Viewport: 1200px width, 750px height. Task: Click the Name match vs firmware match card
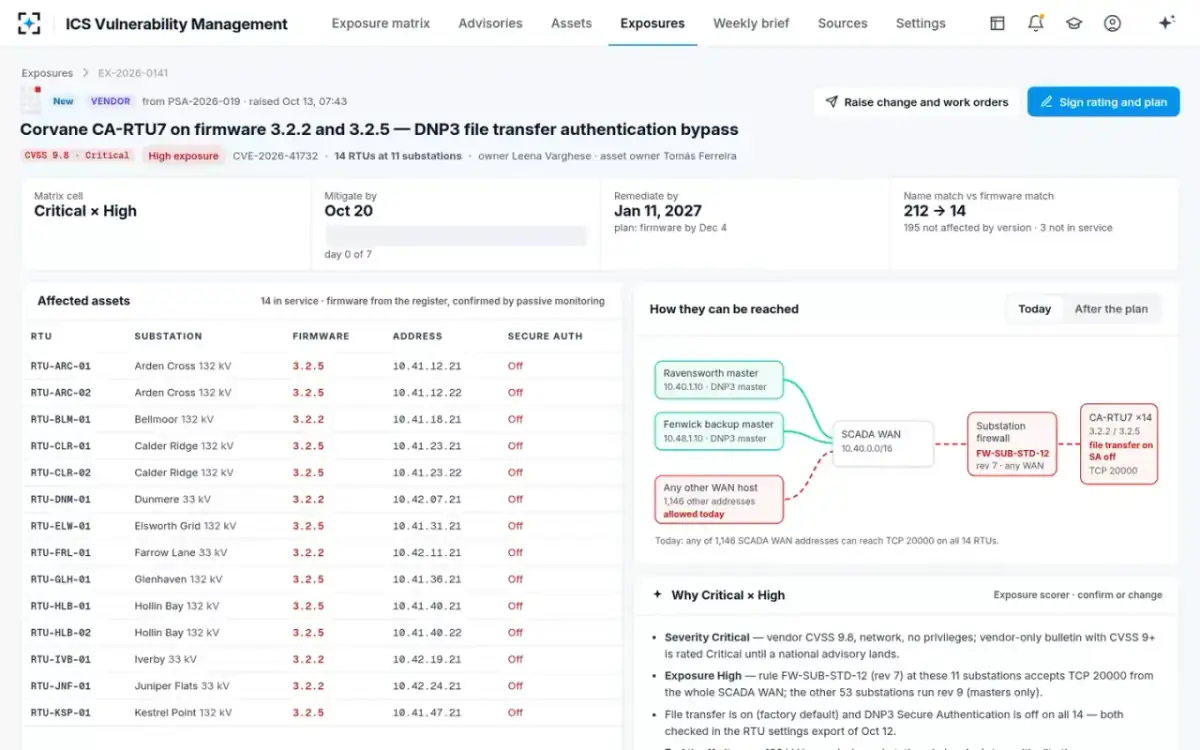click(x=1034, y=224)
